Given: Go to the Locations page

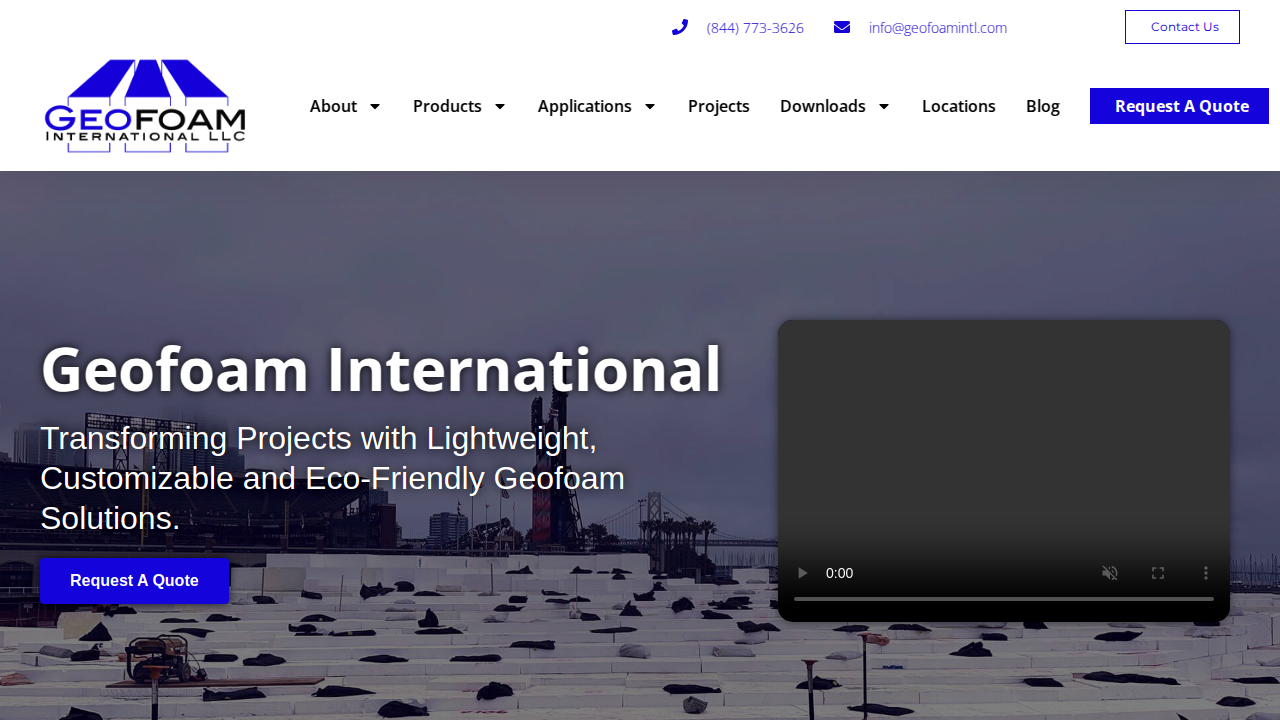Looking at the screenshot, I should tap(959, 106).
